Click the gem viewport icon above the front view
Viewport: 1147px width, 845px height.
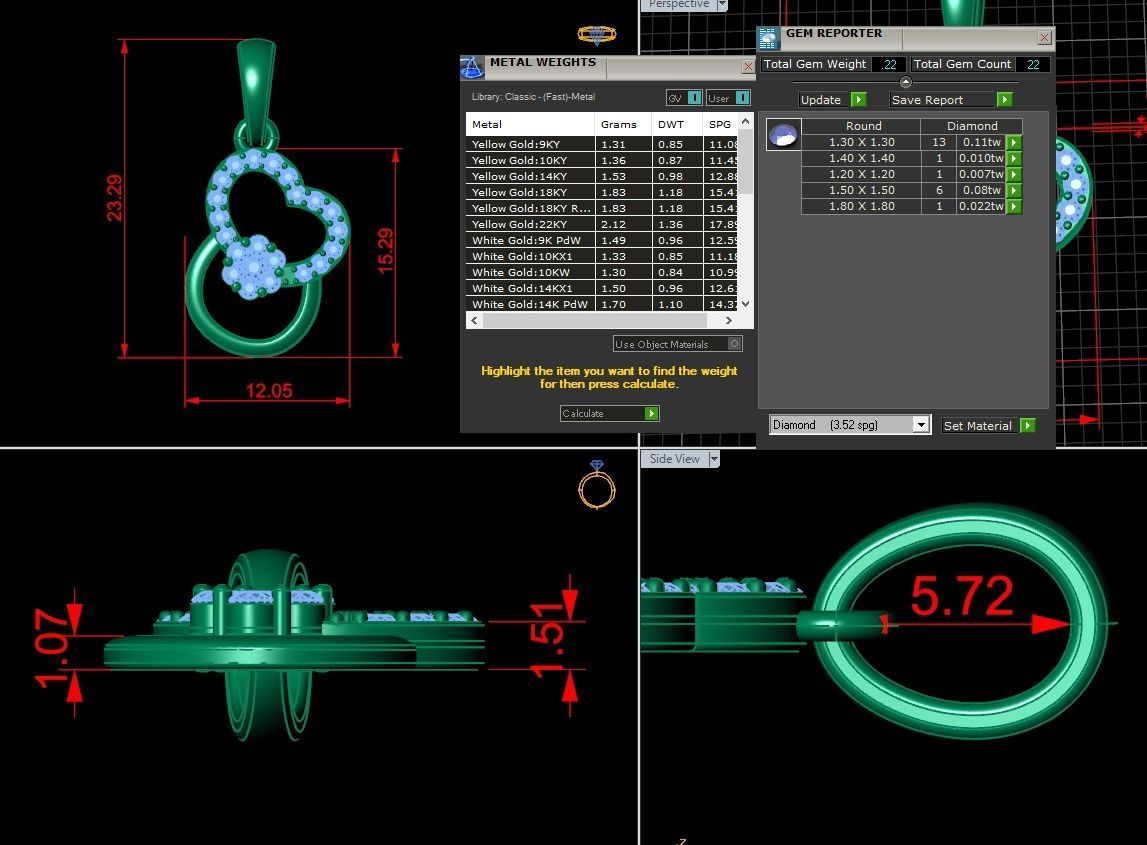596,34
